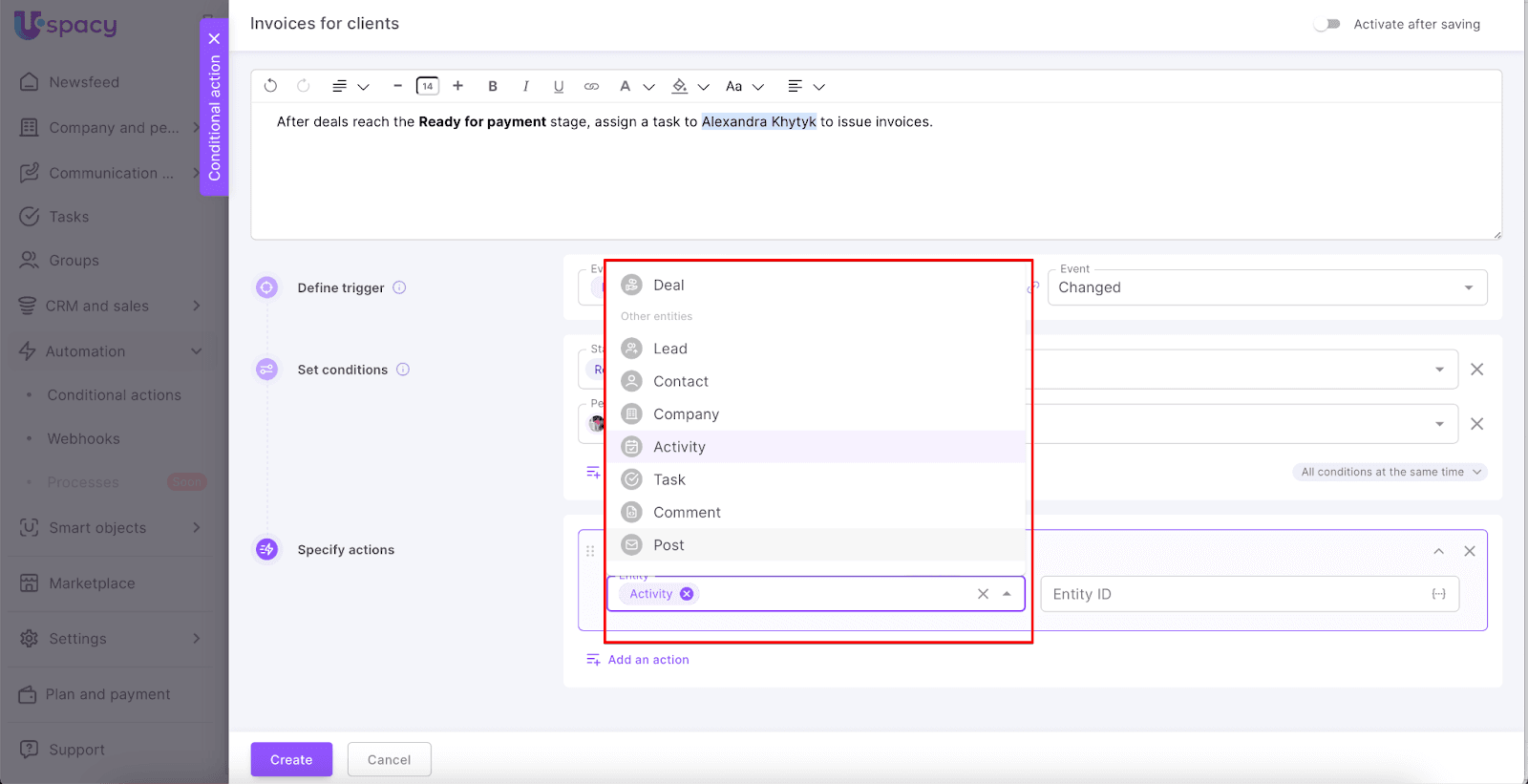Pick Company from the entity options
Screen dimensions: 1528x784
click(686, 414)
